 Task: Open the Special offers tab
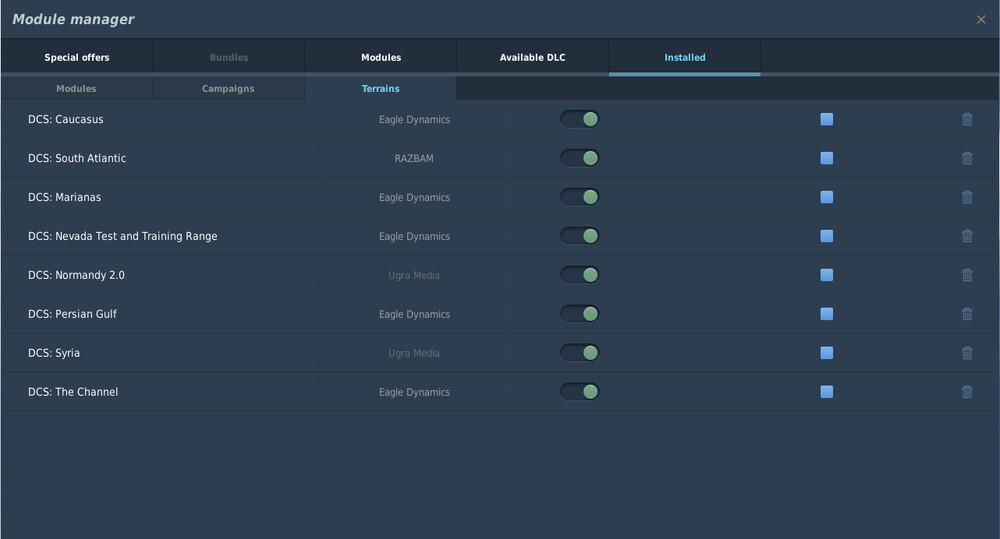[x=77, y=58]
